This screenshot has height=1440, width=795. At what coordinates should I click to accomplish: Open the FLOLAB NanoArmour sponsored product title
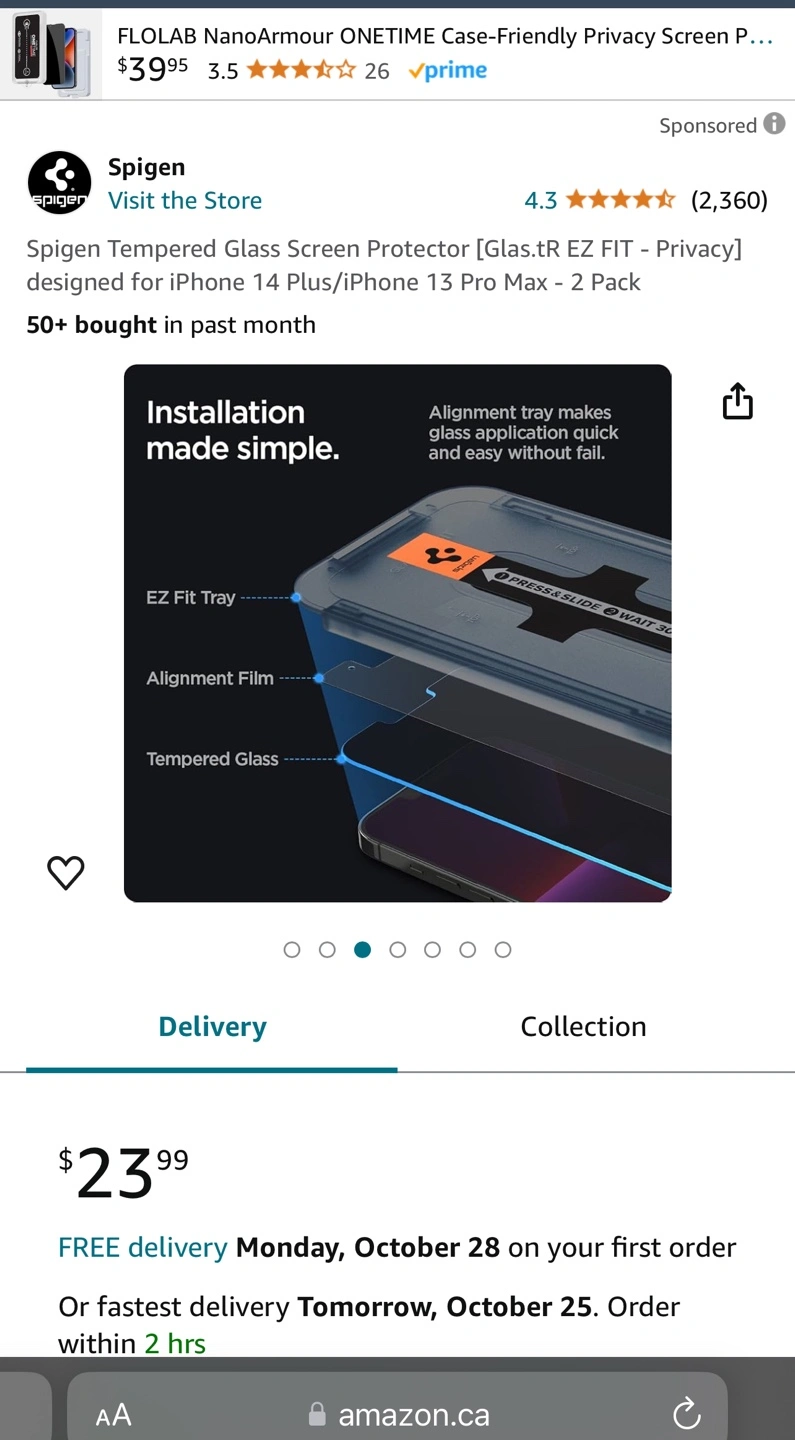pyautogui.click(x=445, y=37)
